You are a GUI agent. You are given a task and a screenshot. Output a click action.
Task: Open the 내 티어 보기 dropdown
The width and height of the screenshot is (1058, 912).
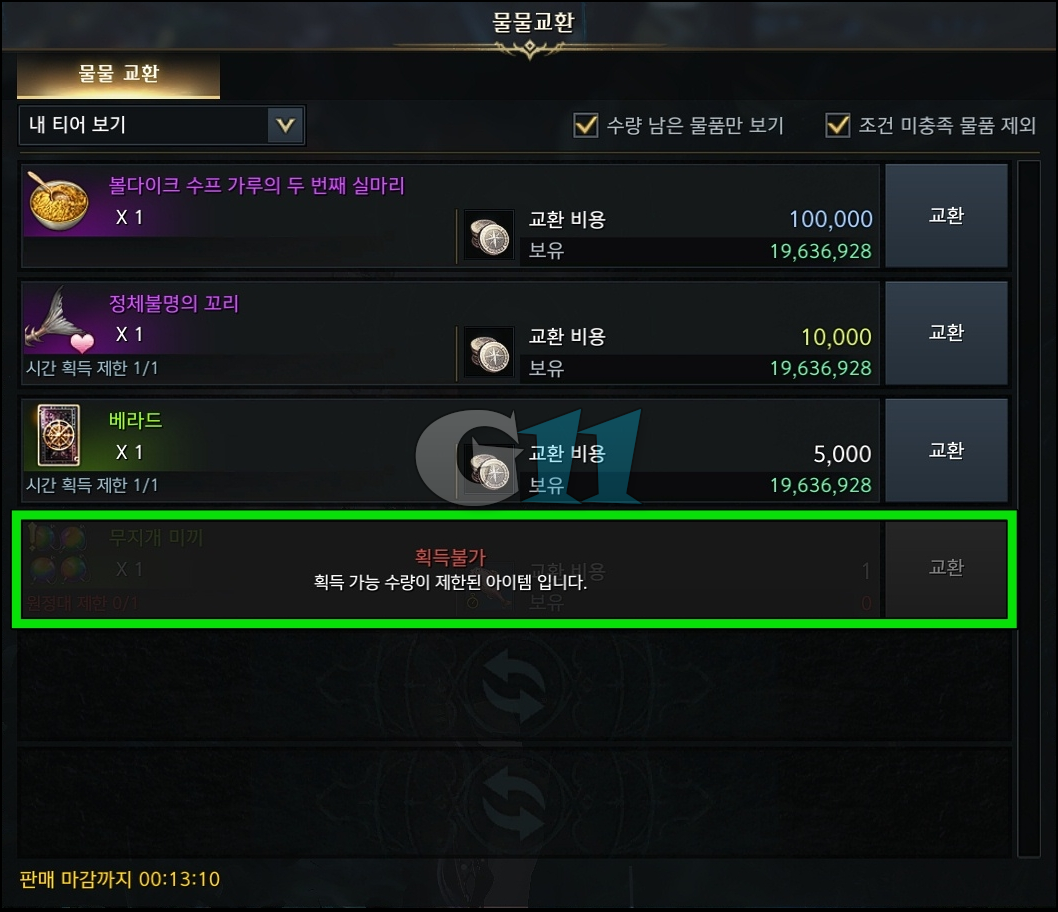point(162,125)
